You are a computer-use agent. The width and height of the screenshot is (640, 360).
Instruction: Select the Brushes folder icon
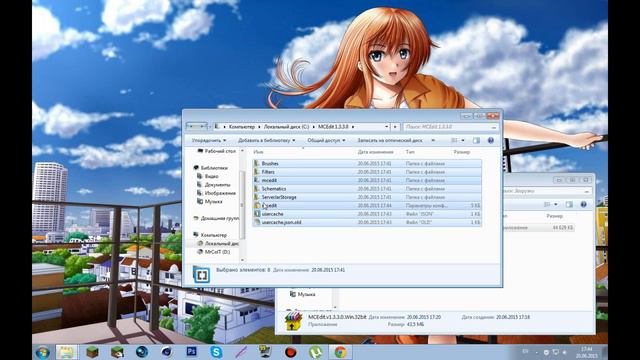click(257, 163)
